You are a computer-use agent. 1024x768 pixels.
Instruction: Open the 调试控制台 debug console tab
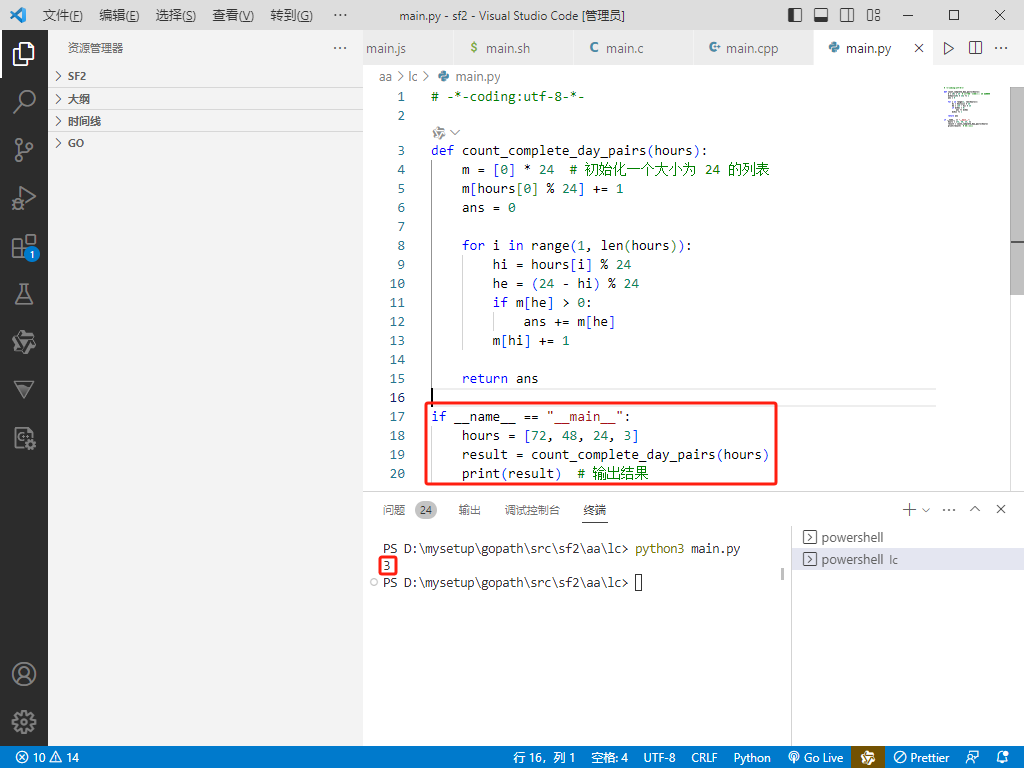click(x=532, y=510)
